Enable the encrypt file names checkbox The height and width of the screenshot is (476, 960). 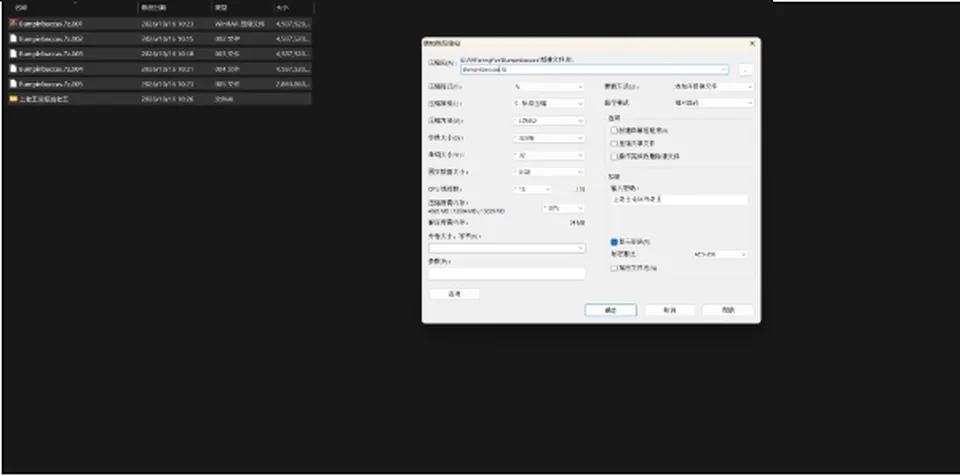click(x=614, y=268)
